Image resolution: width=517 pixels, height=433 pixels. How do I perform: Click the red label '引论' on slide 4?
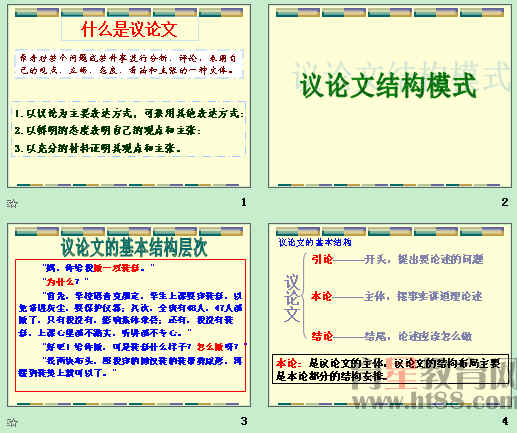pos(322,259)
